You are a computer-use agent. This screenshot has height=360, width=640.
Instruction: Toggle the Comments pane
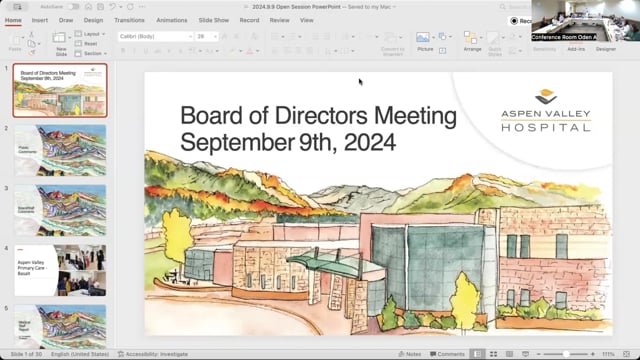(447, 354)
